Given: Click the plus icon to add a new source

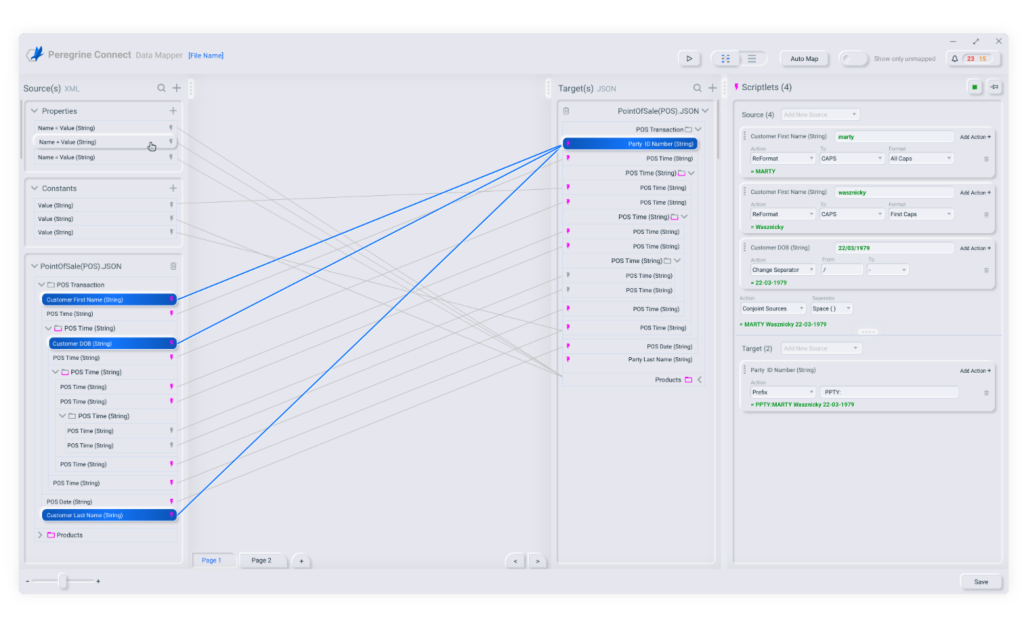Looking at the screenshot, I should (x=176, y=88).
